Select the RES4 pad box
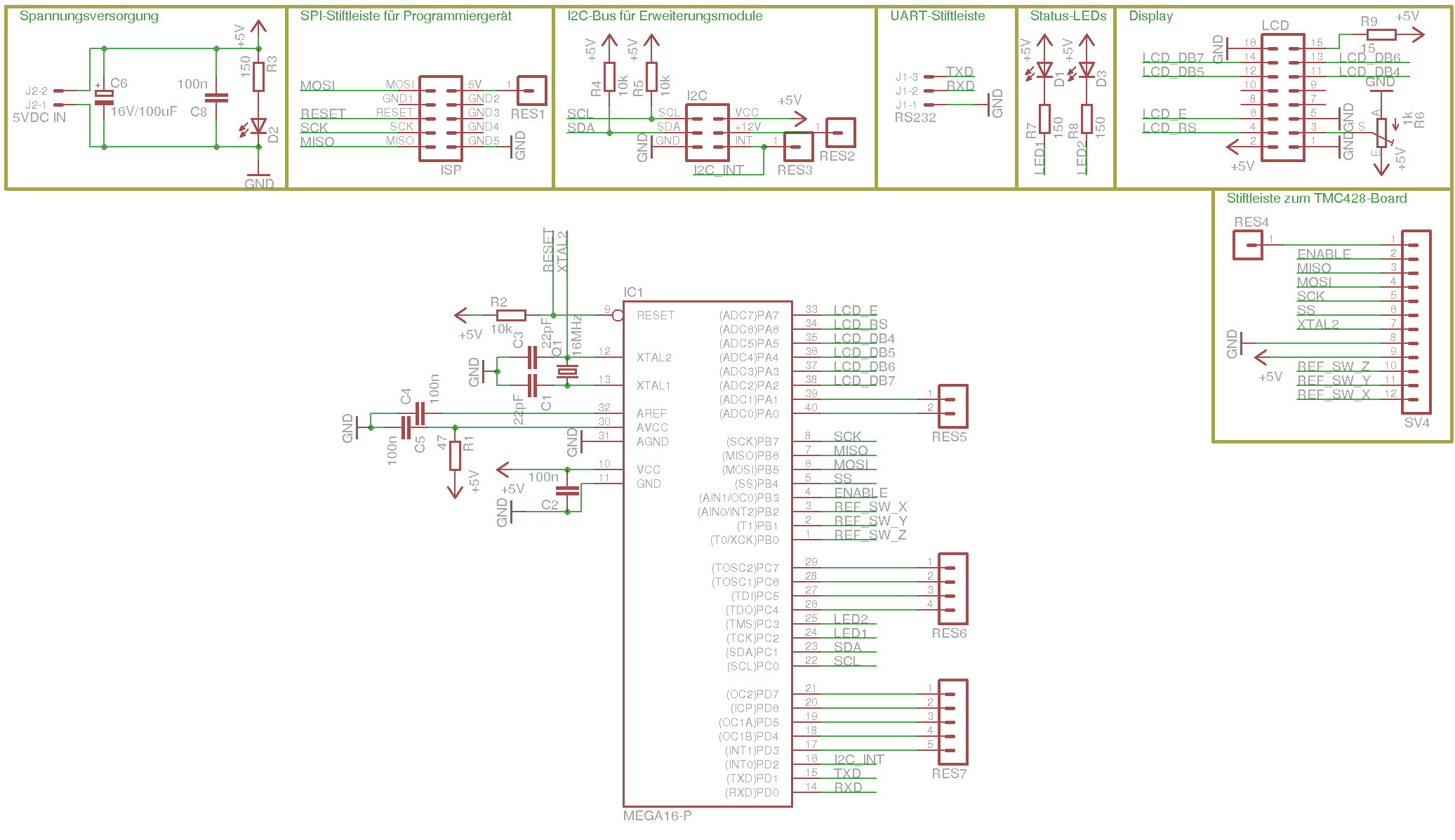Image resolution: width=1455 pixels, height=840 pixels. [x=1247, y=245]
